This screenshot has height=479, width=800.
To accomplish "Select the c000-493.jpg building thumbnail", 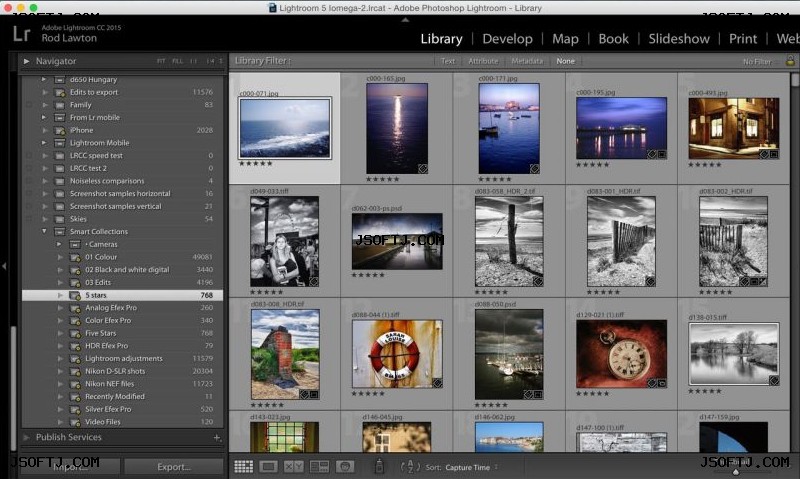I will [734, 129].
